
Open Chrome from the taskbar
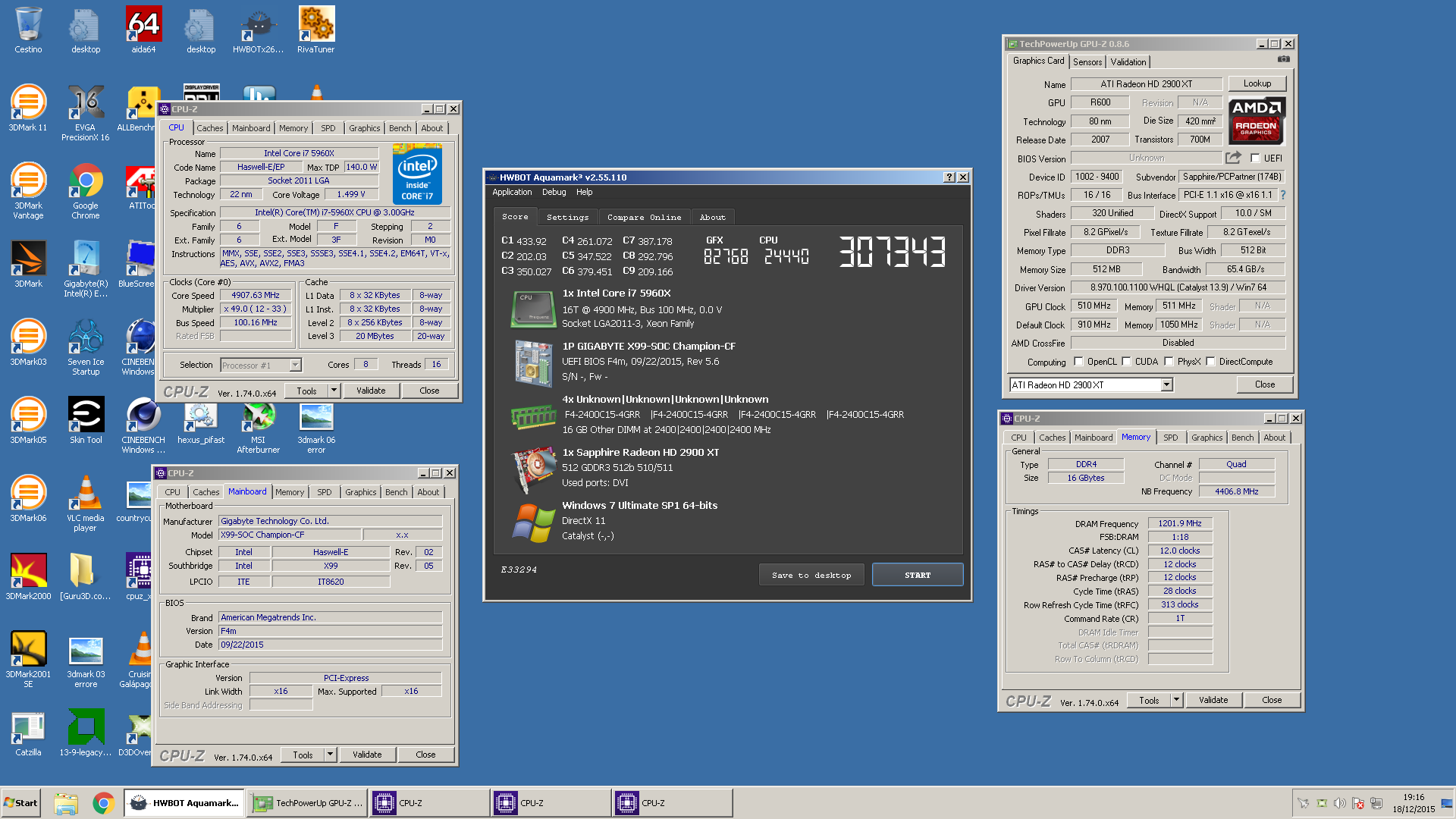[104, 803]
